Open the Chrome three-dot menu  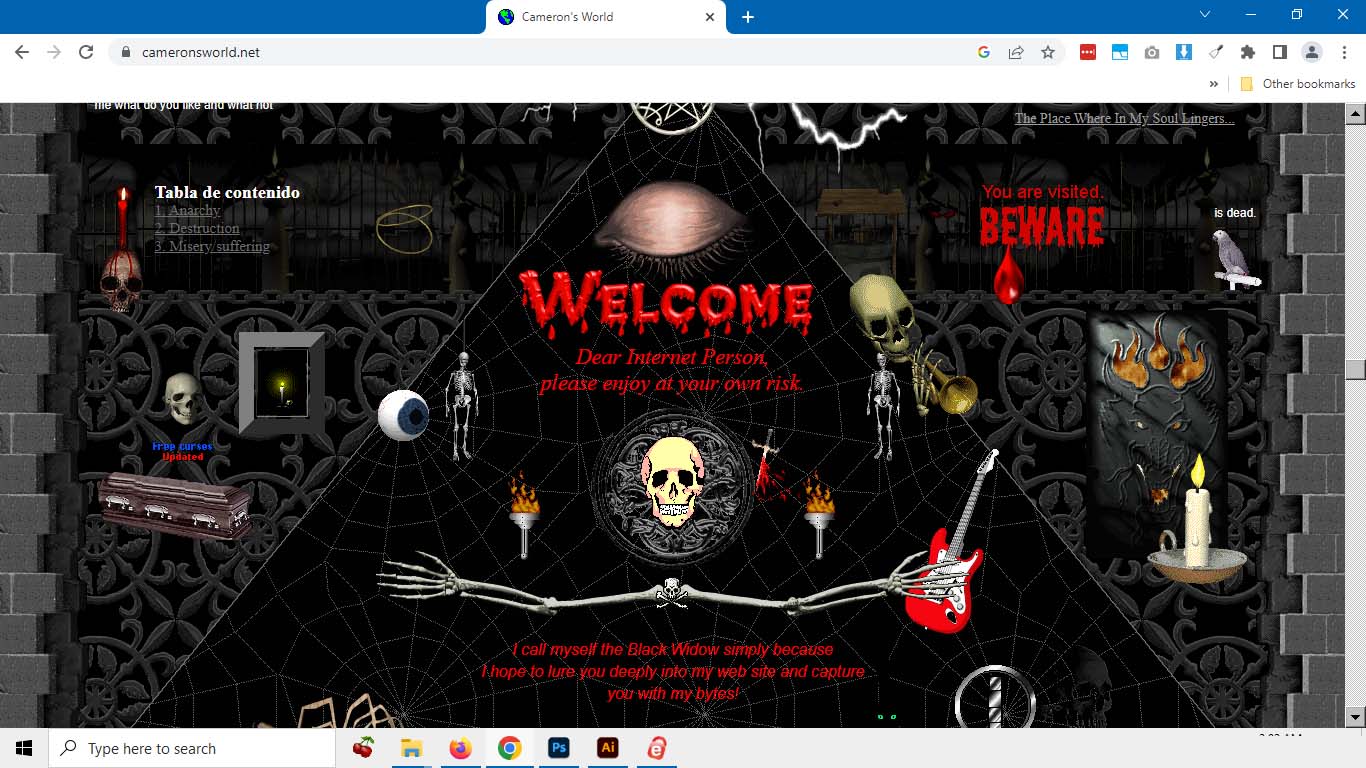[x=1342, y=52]
